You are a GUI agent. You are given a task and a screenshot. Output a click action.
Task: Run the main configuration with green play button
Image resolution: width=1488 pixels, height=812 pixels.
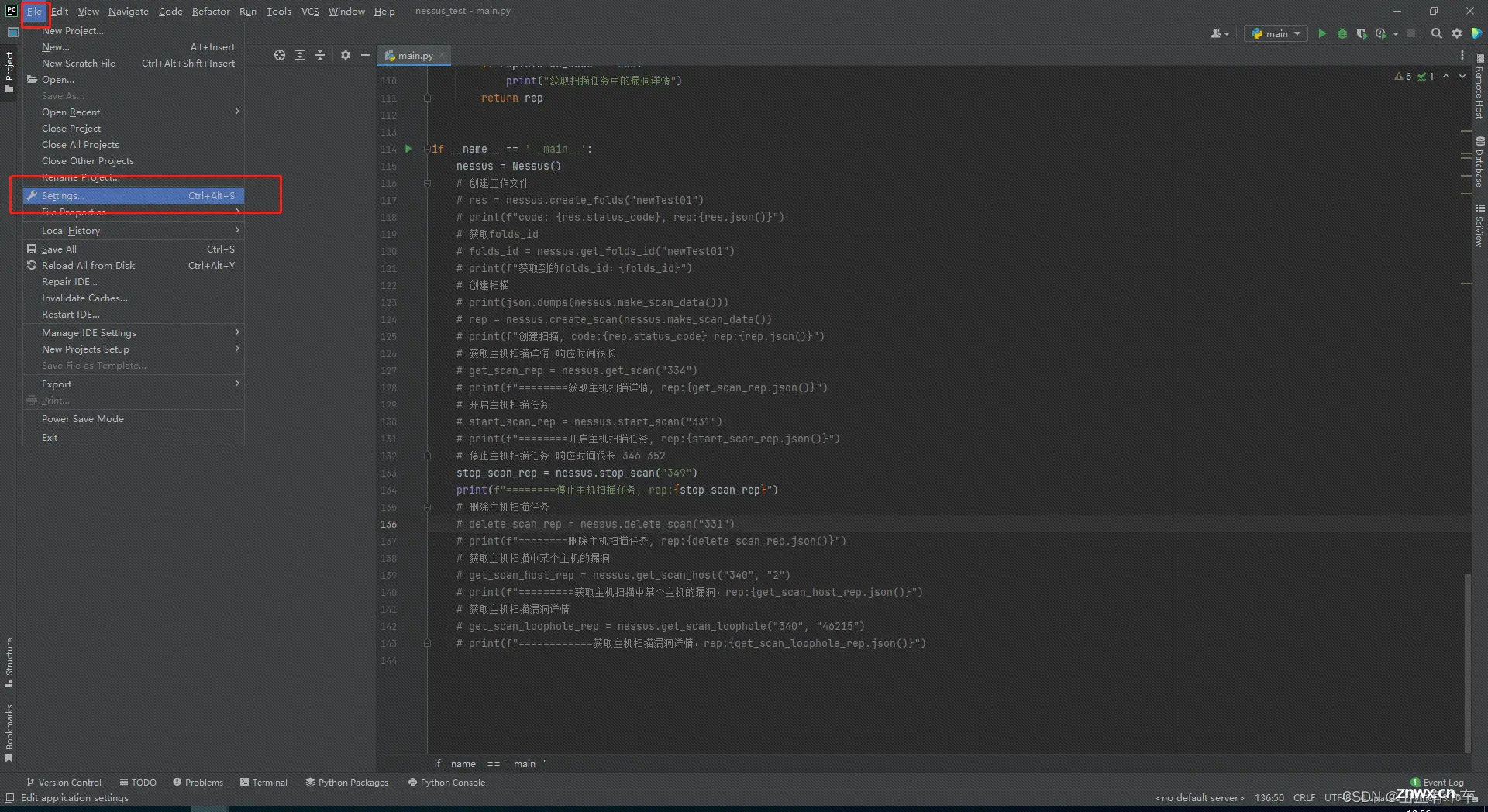(x=1322, y=33)
